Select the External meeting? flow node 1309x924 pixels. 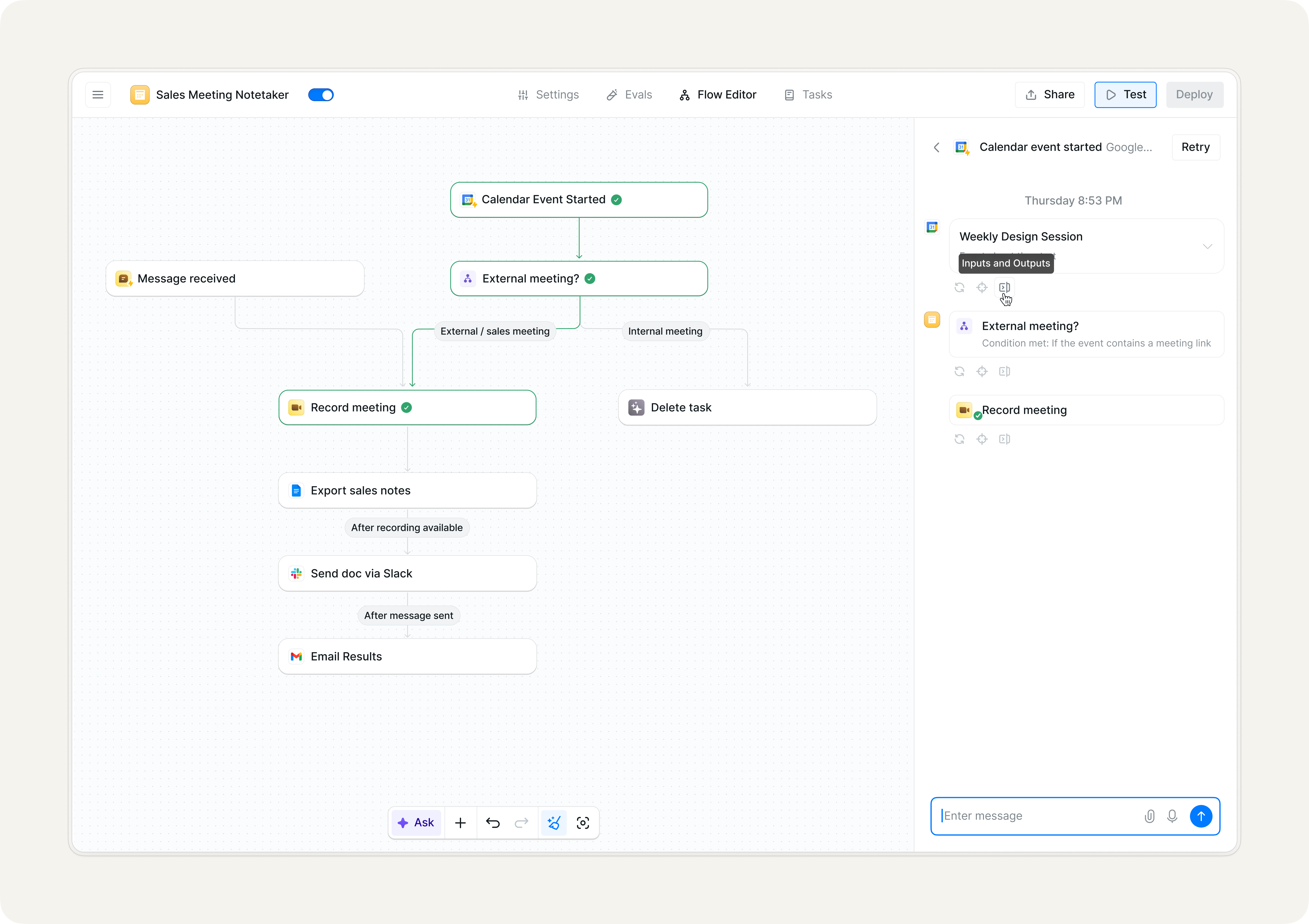click(x=579, y=279)
